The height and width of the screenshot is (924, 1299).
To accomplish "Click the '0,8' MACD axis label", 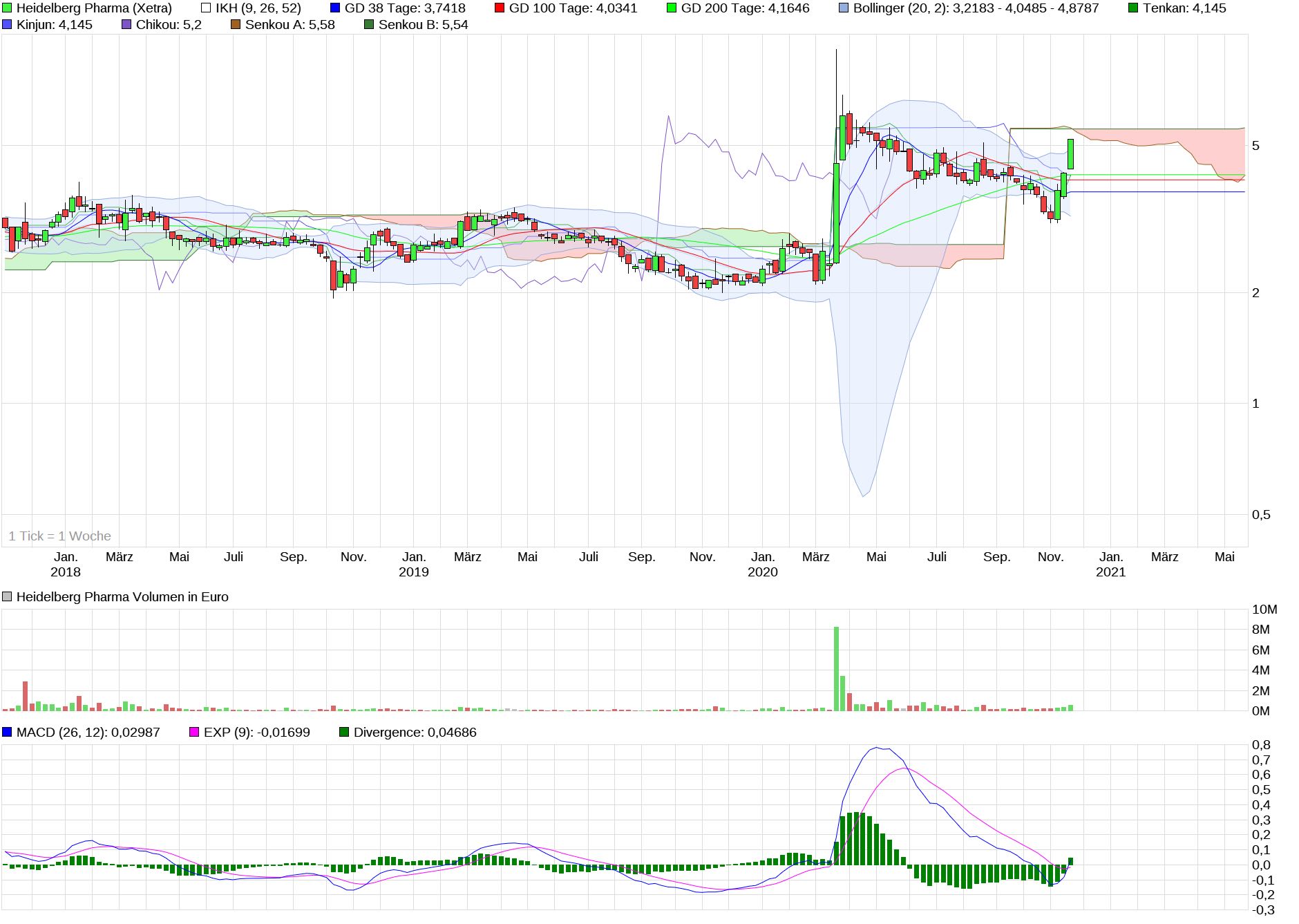I will pos(1261,744).
